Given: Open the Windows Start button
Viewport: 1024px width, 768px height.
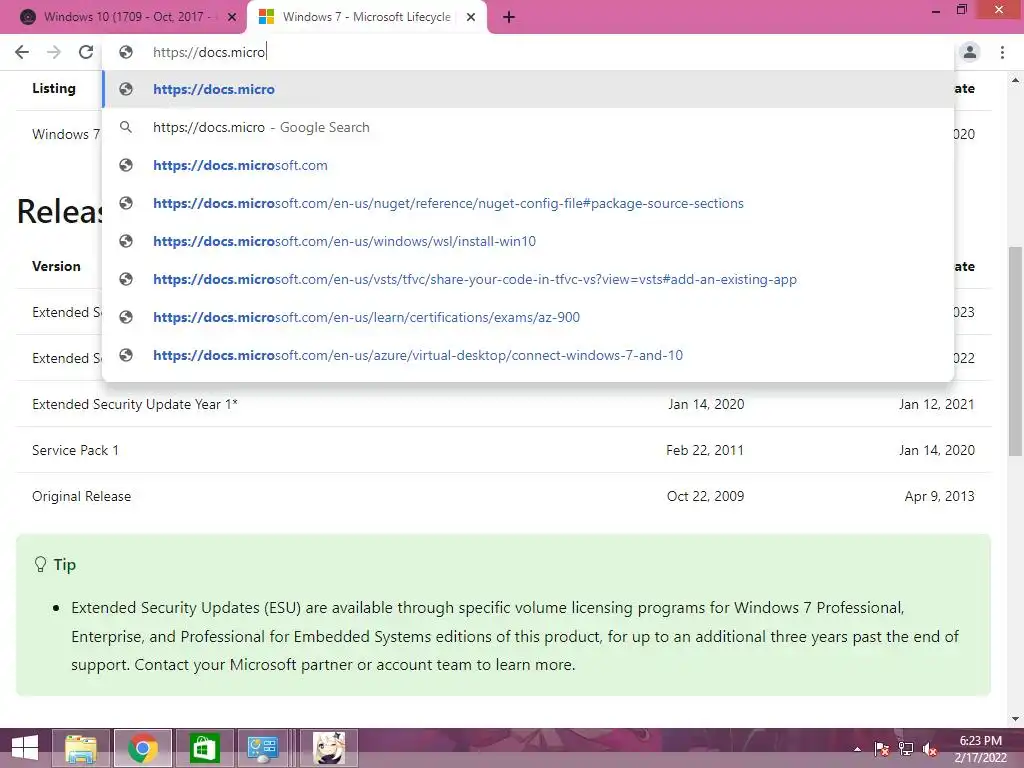Looking at the screenshot, I should pos(24,748).
